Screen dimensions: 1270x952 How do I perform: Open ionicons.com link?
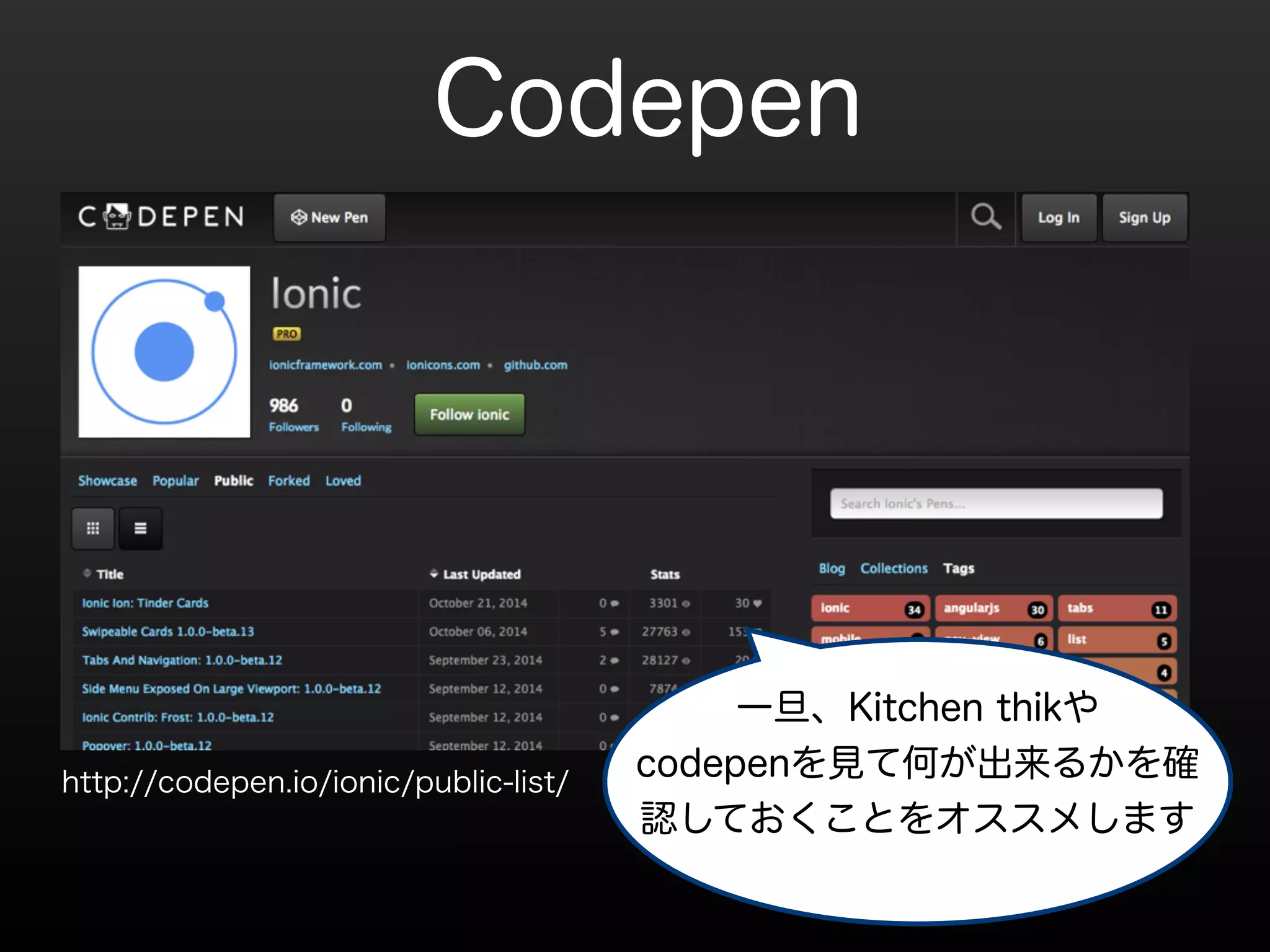[x=443, y=365]
